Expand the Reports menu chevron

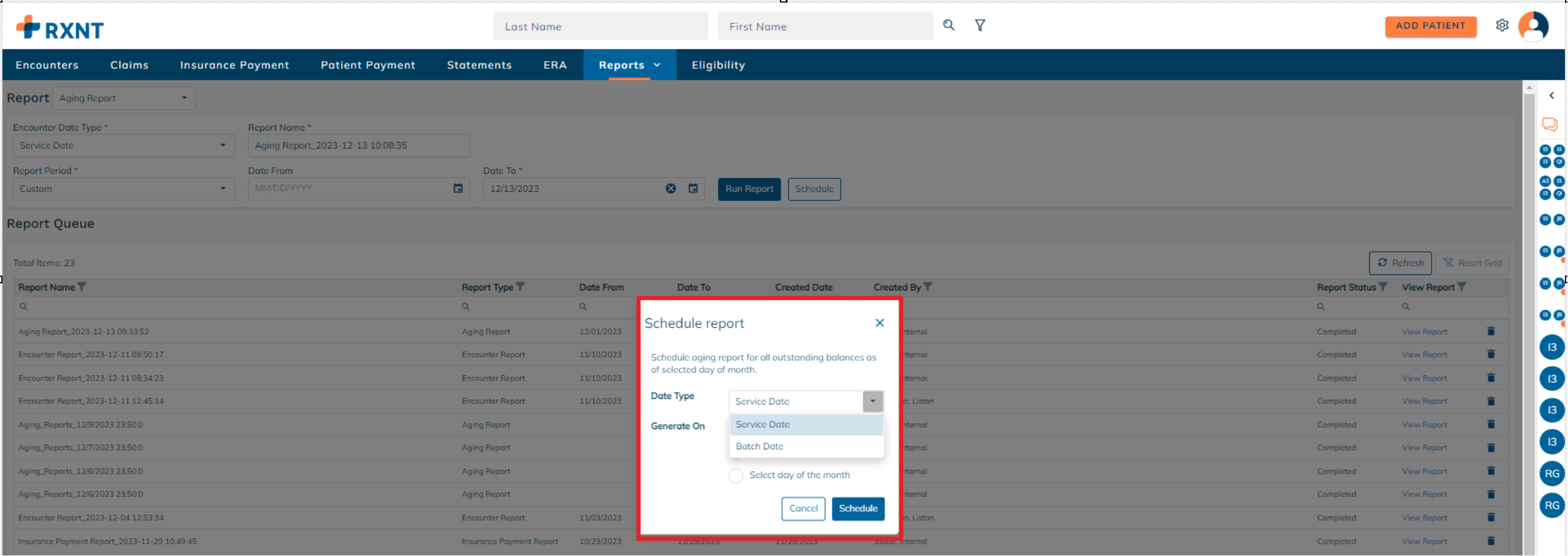657,65
